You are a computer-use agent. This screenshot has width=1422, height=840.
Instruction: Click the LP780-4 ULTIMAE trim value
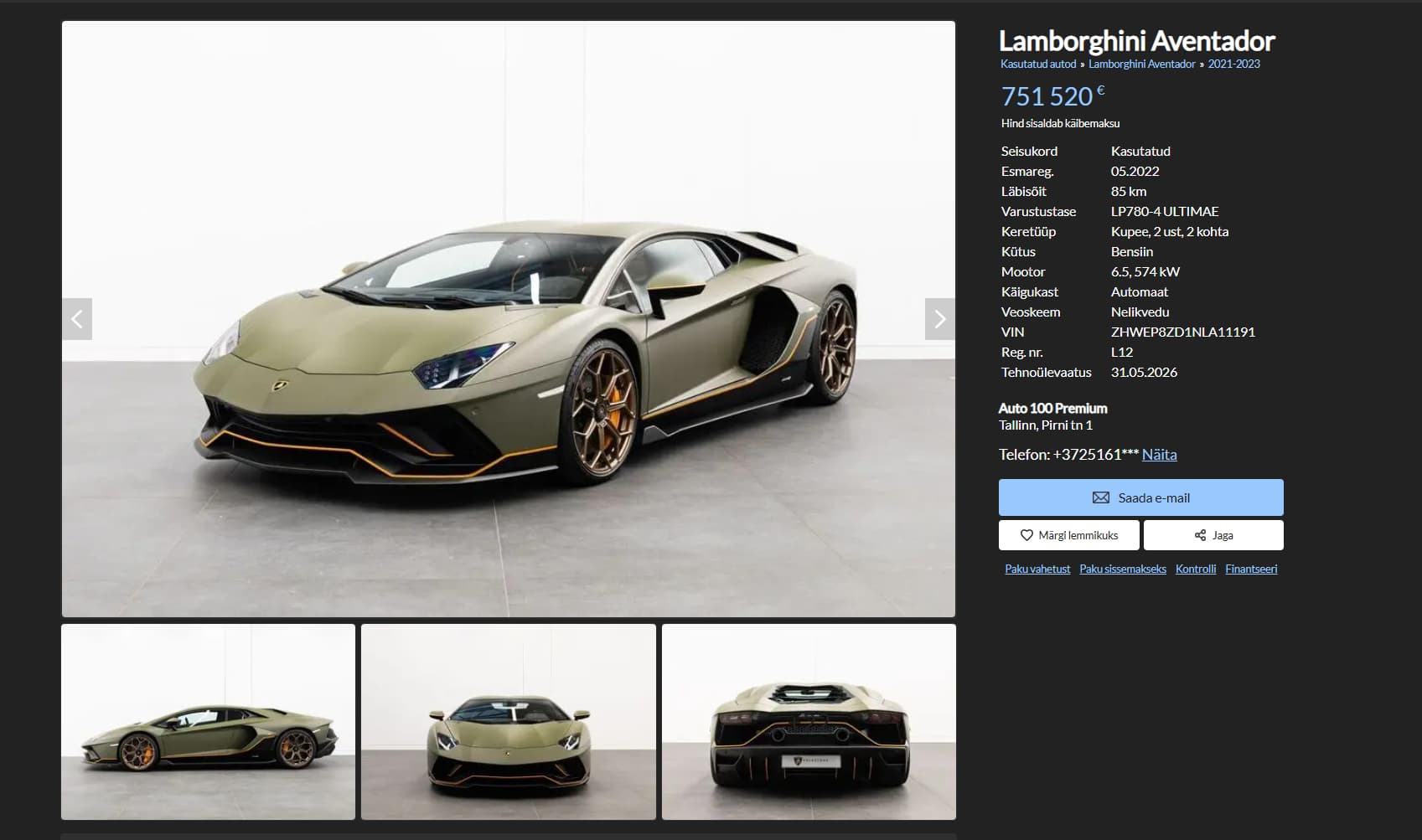click(1165, 211)
